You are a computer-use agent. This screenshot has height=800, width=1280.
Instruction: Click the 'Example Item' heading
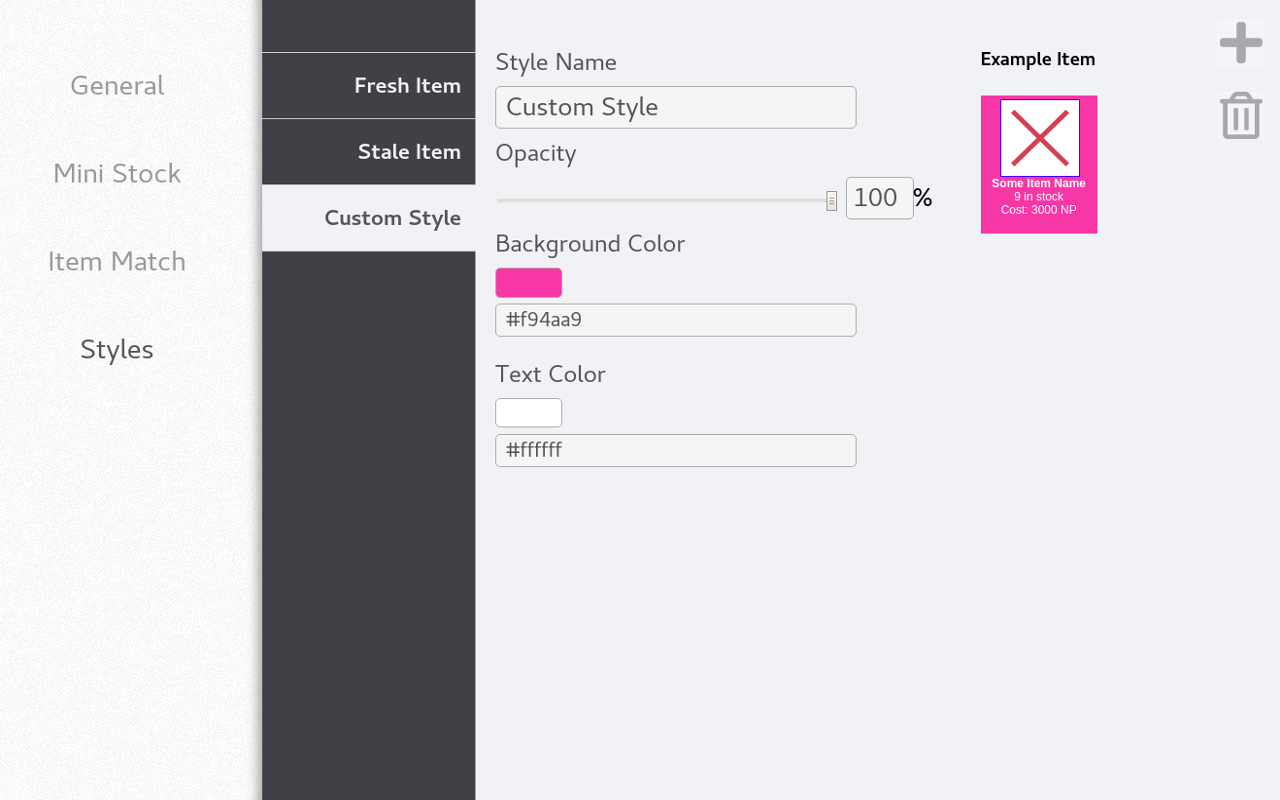click(1038, 59)
